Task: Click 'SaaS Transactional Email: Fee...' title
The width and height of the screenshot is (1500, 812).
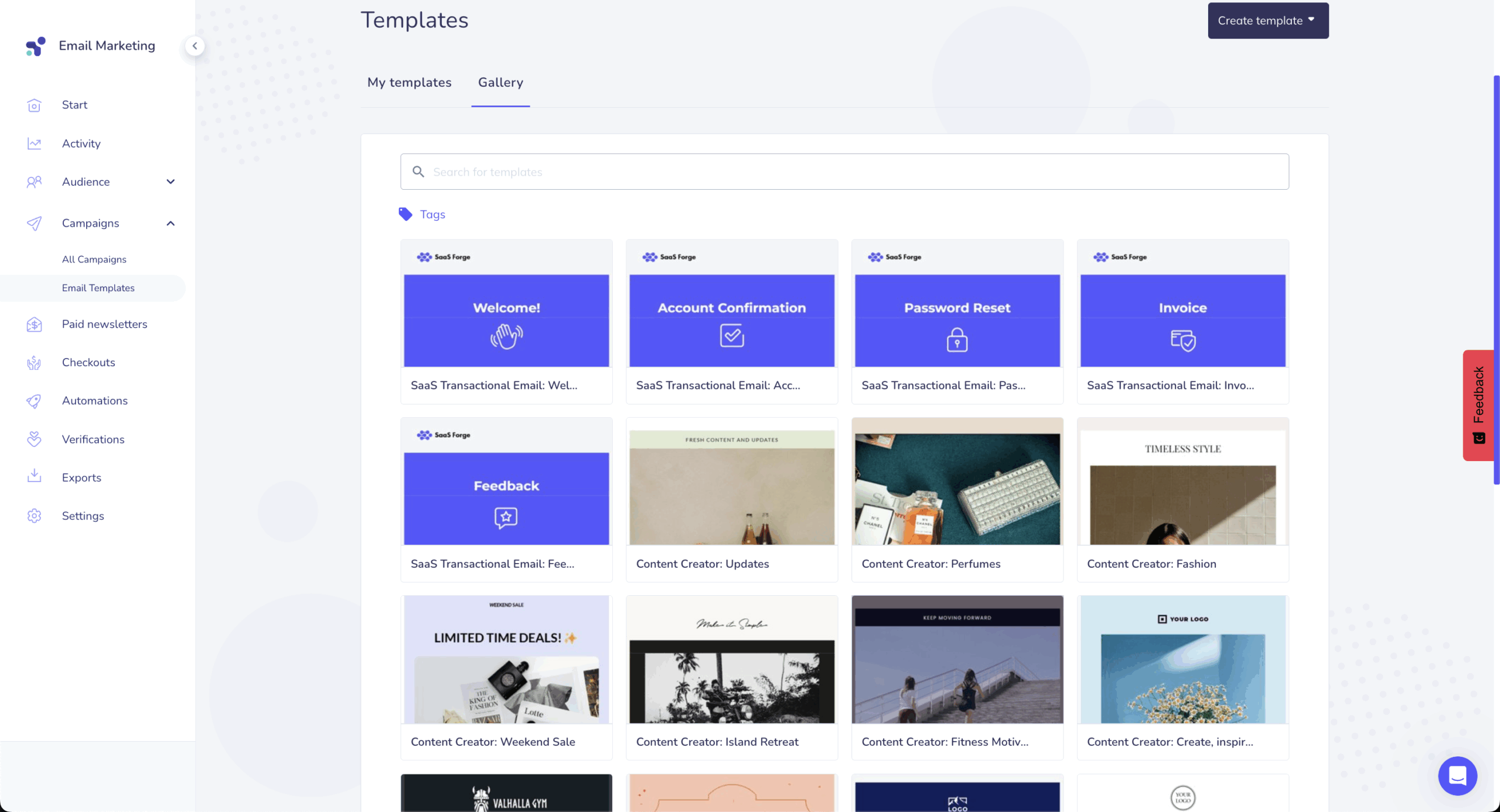Action: pyautogui.click(x=493, y=564)
